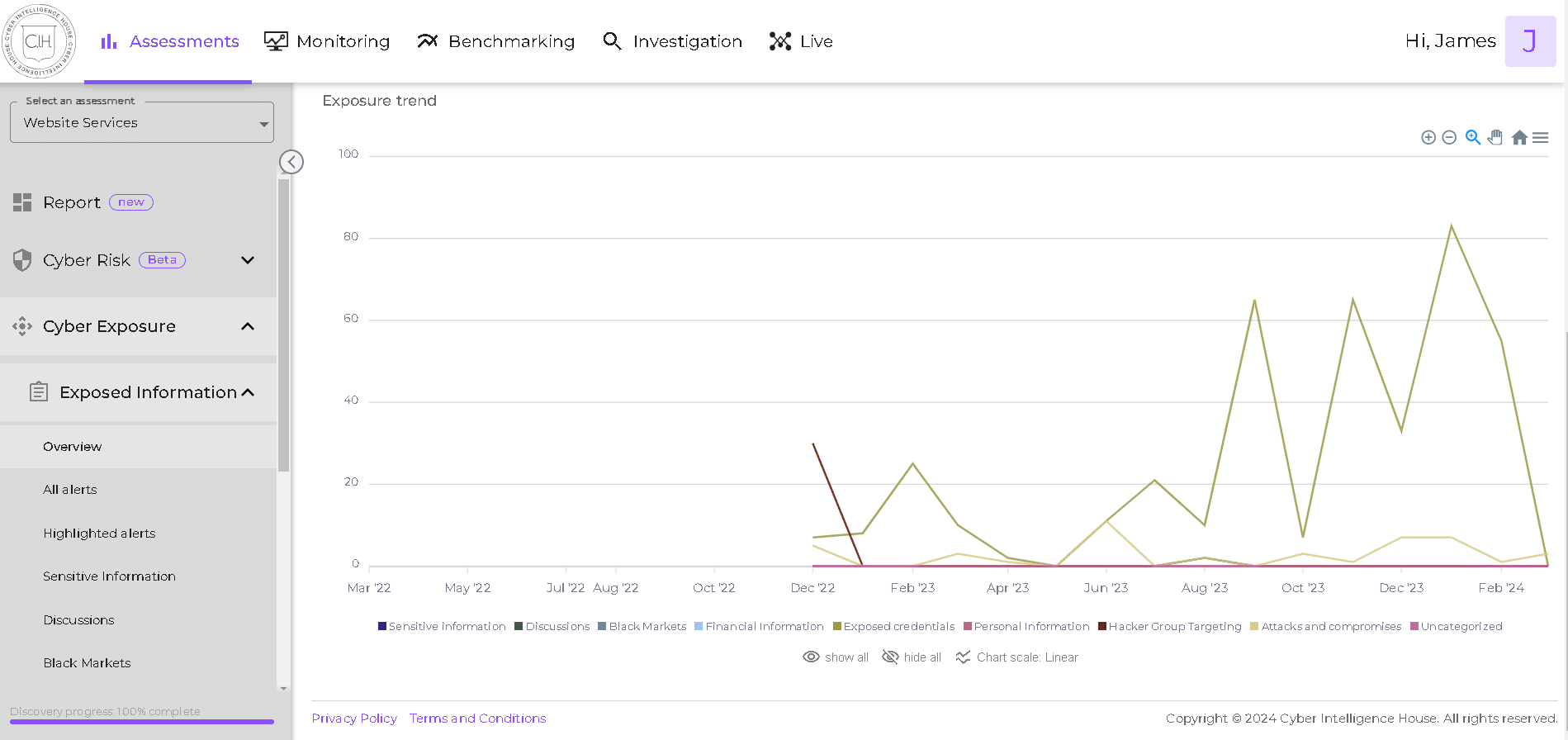Select the selection zoom magnifier tool
This screenshot has width=1568, height=740.
pos(1472,137)
